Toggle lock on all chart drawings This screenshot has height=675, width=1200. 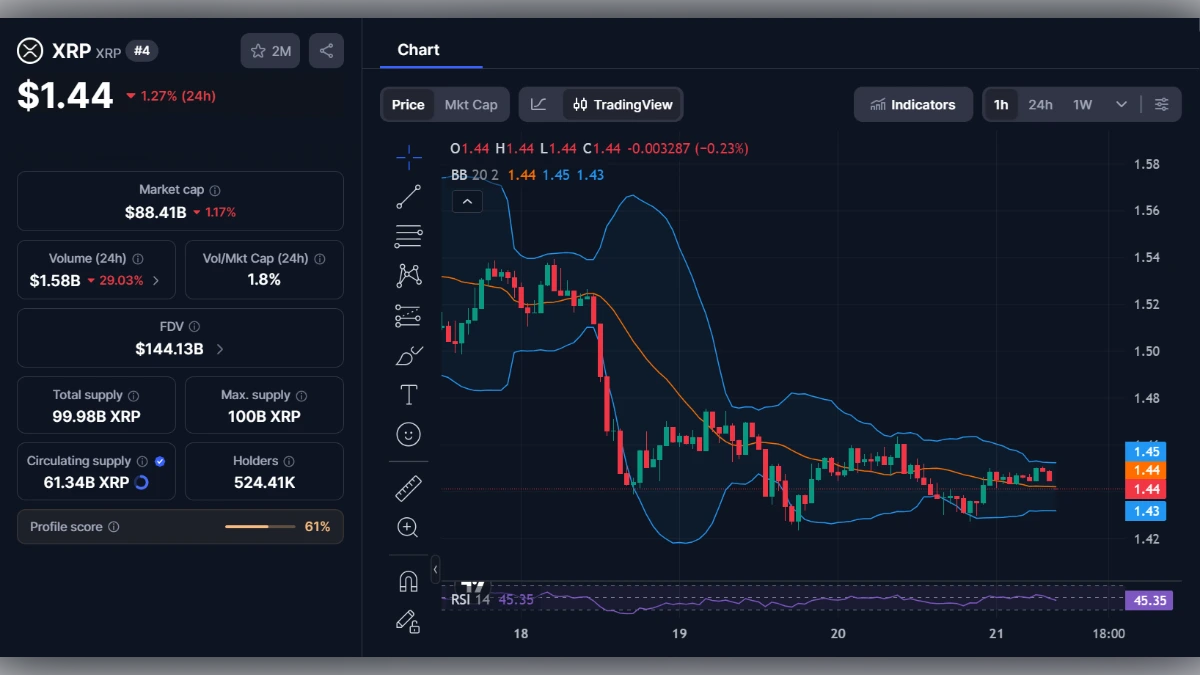click(x=408, y=622)
